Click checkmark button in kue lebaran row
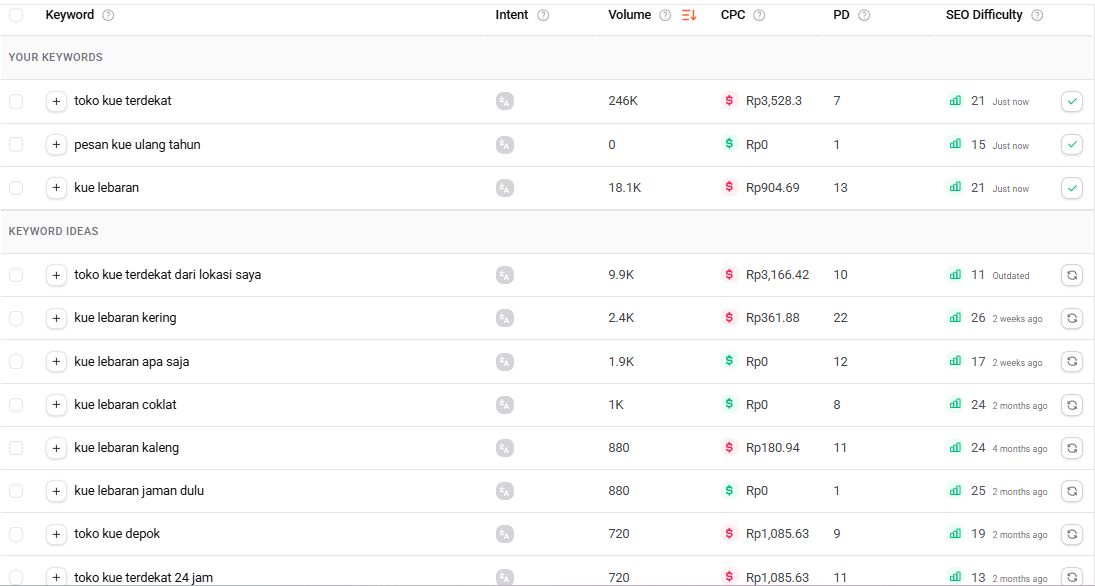Image resolution: width=1095 pixels, height=586 pixels. click(1072, 188)
